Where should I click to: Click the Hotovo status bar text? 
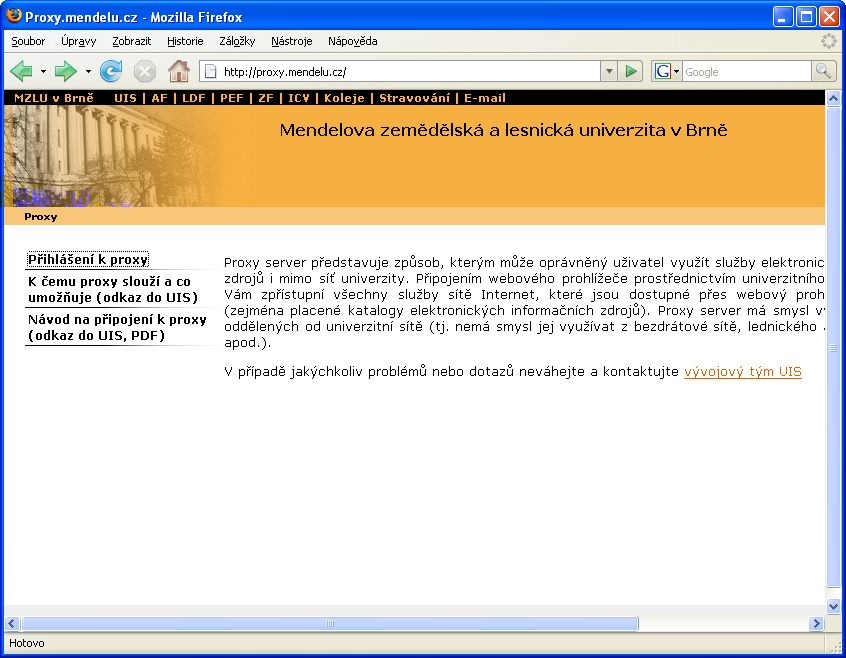(x=27, y=643)
